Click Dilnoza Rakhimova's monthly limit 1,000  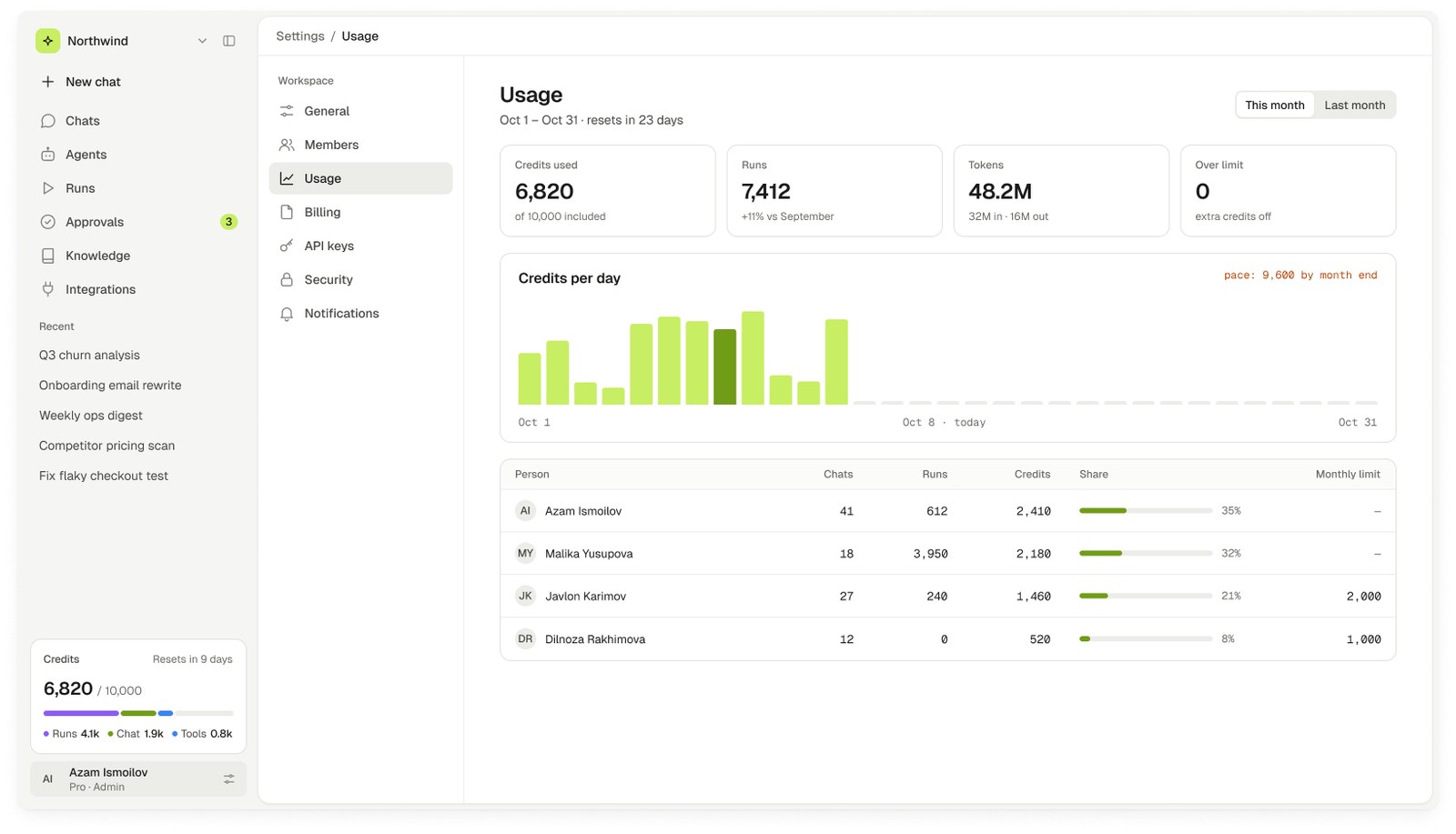(1363, 639)
